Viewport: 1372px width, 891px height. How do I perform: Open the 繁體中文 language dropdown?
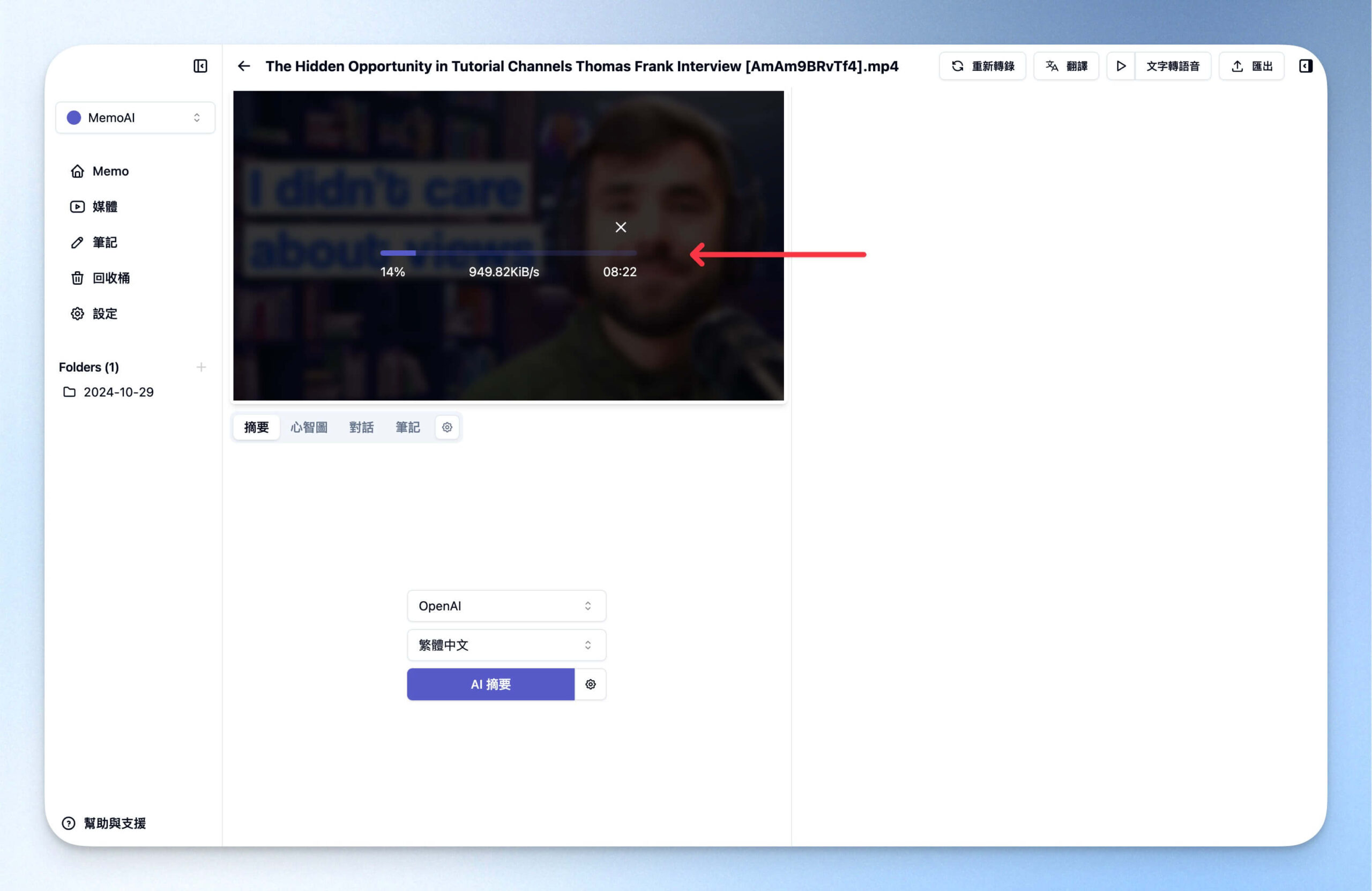(506, 645)
